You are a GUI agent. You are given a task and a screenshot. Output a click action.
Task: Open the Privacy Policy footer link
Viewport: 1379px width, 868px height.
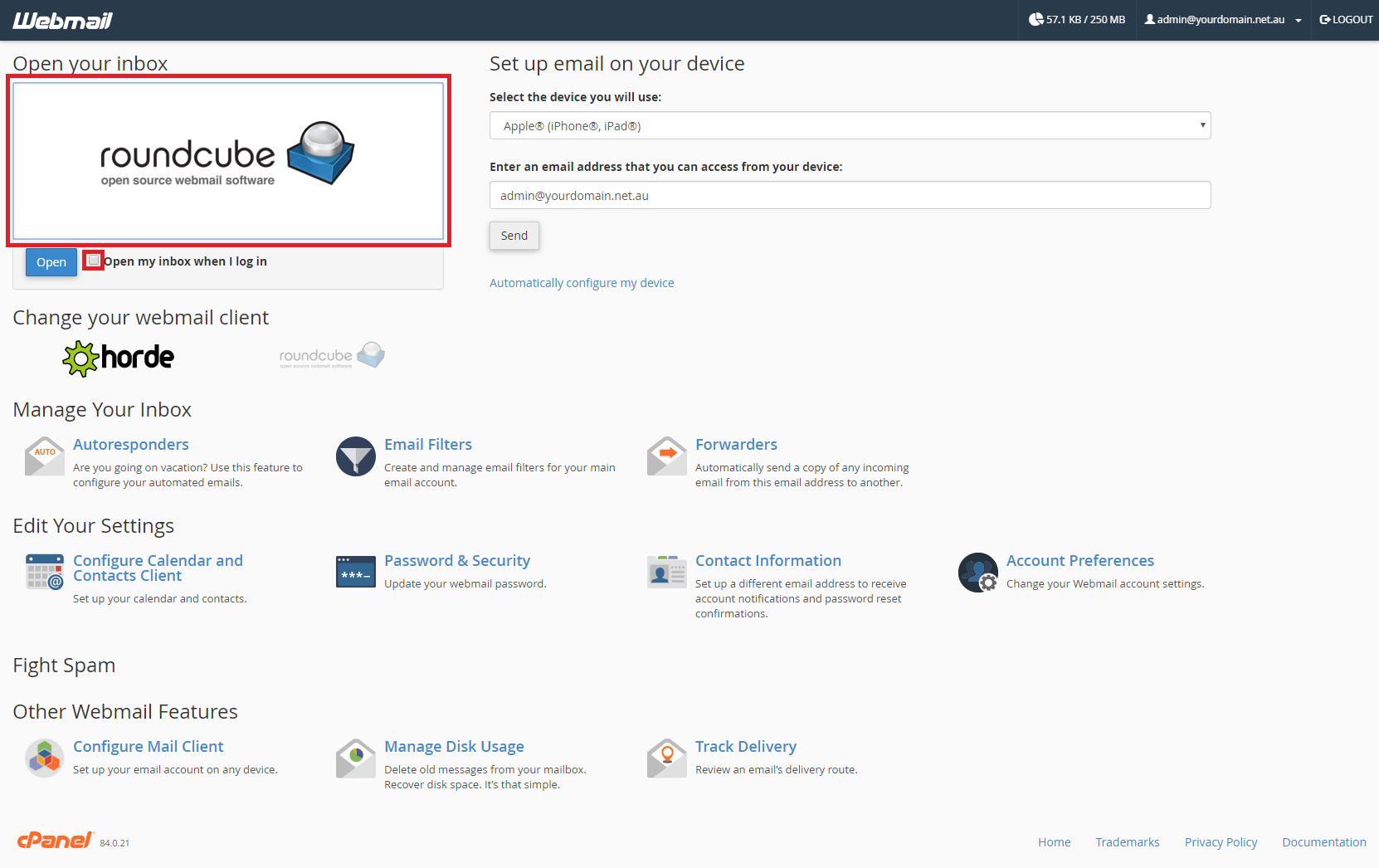coord(1221,842)
